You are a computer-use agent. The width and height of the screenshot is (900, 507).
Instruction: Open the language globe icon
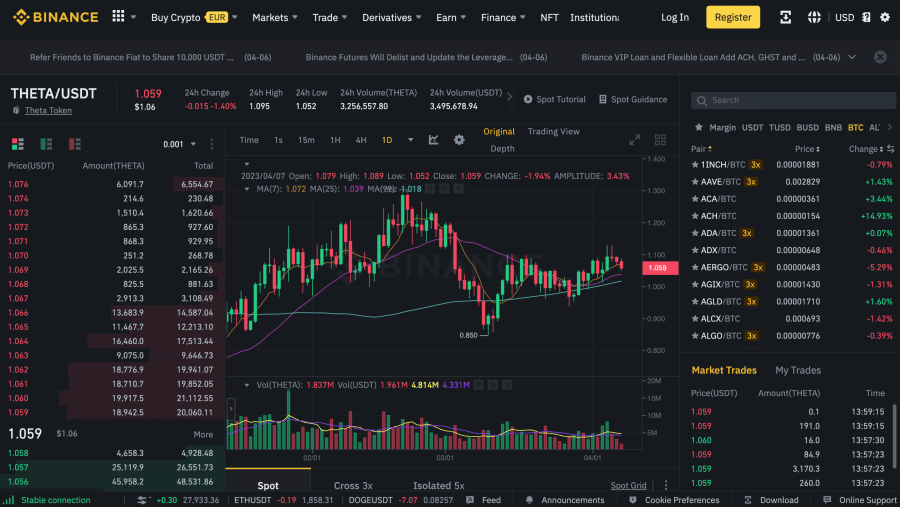click(x=814, y=17)
